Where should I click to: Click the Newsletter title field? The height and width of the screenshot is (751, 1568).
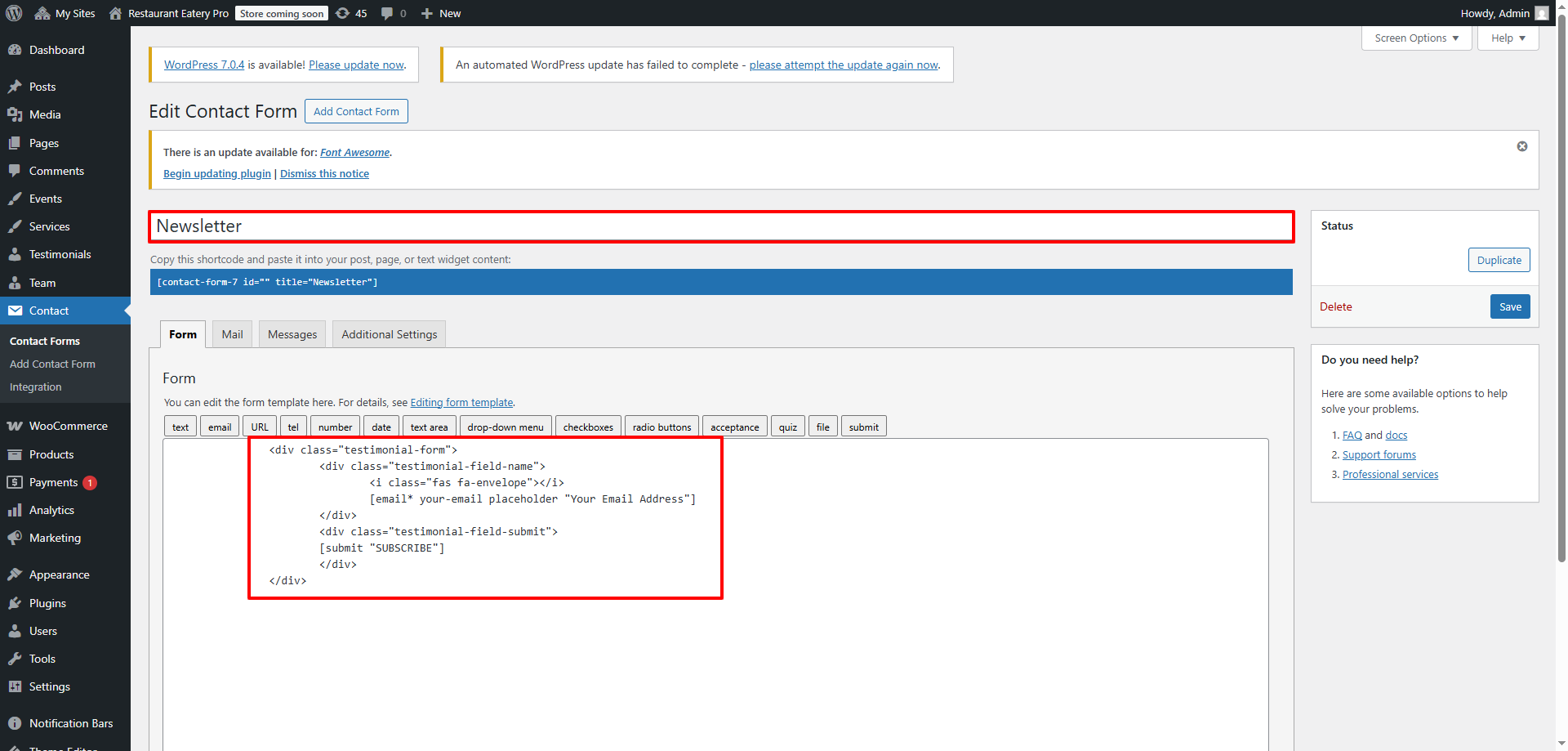pyautogui.click(x=721, y=226)
